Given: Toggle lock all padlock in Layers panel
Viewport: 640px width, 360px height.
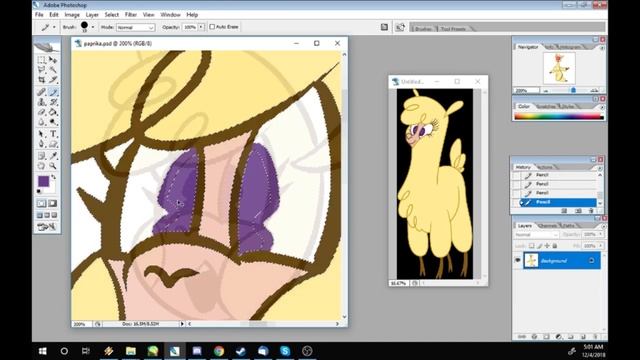Looking at the screenshot, I should coord(555,246).
